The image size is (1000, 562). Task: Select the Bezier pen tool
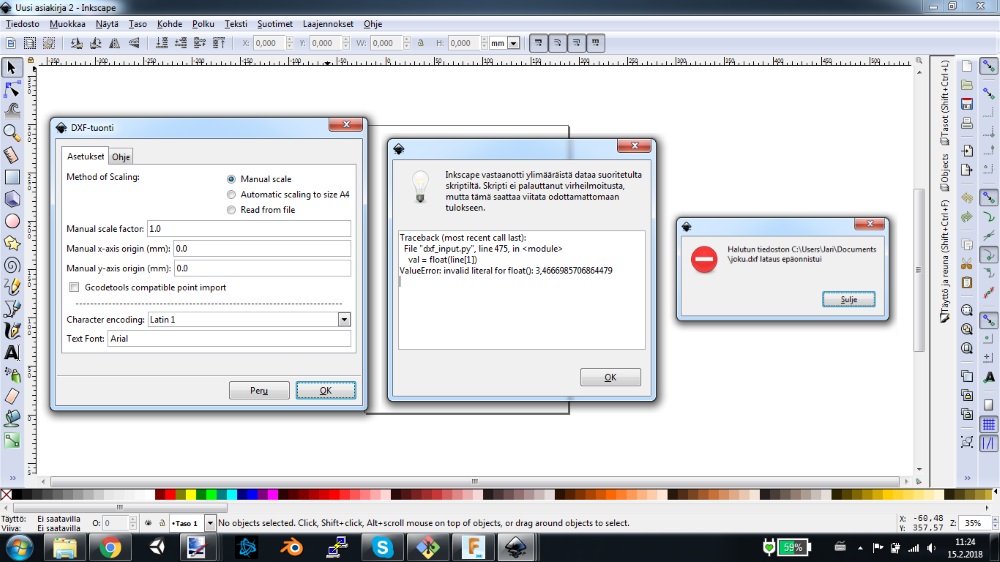(x=11, y=309)
